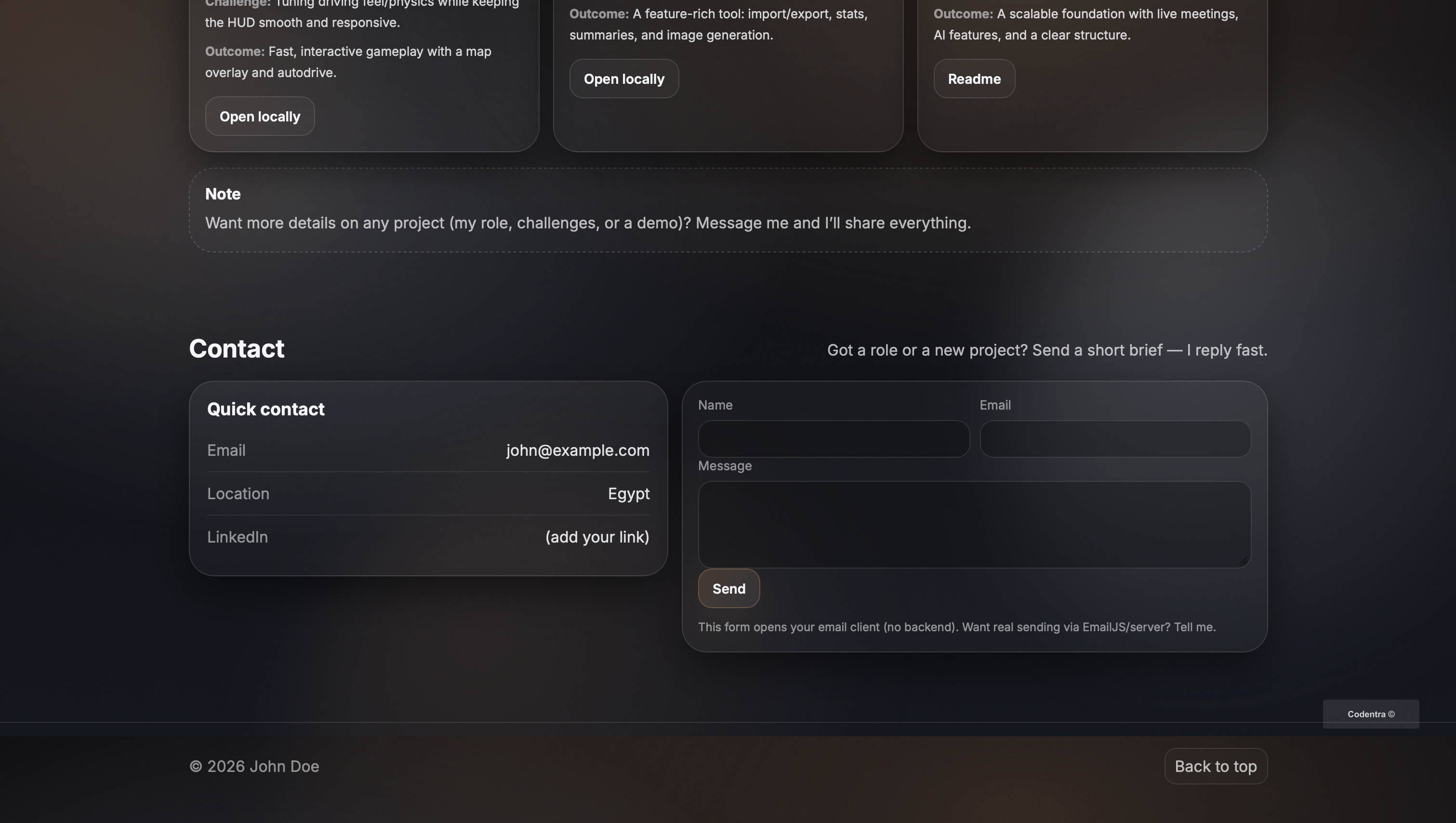1456x823 pixels.
Task: Click the EmailJS form hint text
Action: pyautogui.click(x=956, y=627)
